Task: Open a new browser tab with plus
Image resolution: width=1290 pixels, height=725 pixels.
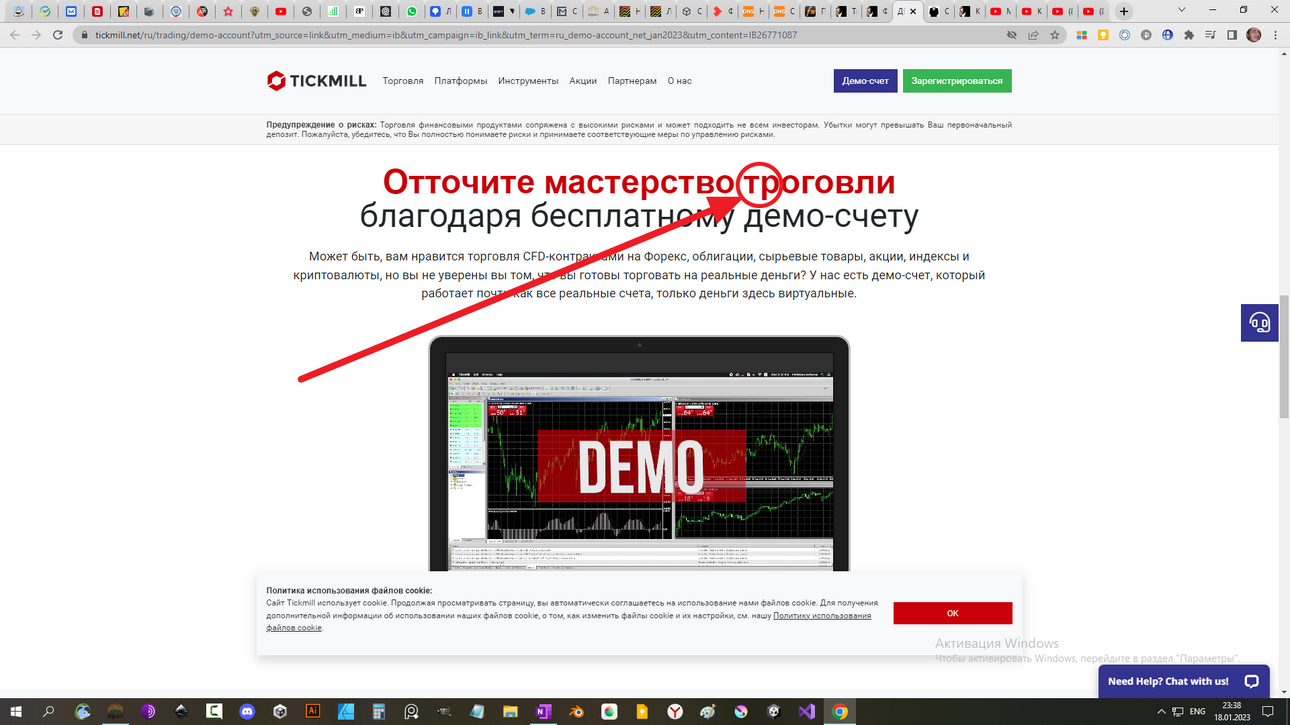Action: pyautogui.click(x=1124, y=11)
